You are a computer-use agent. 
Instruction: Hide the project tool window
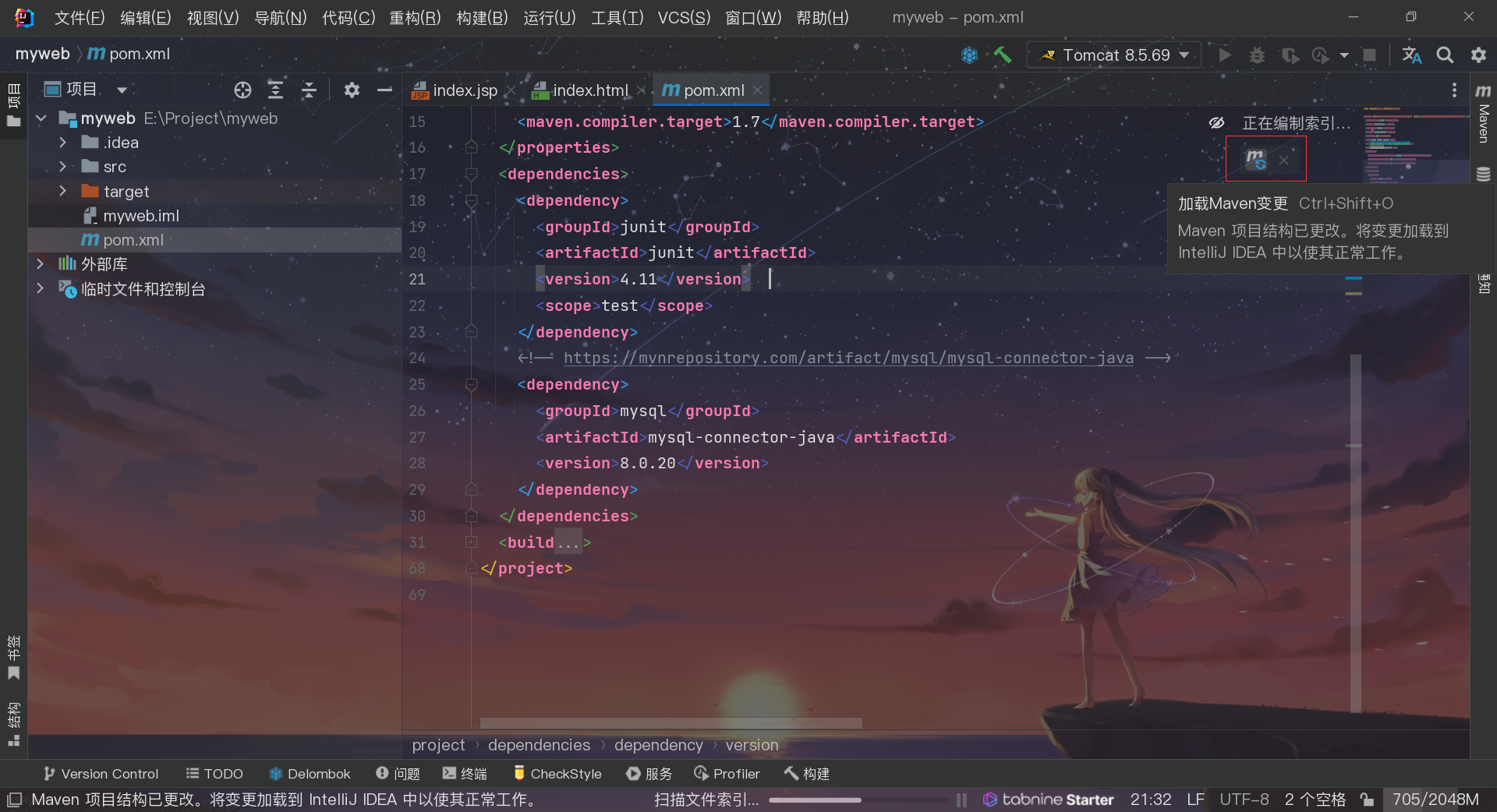(384, 90)
